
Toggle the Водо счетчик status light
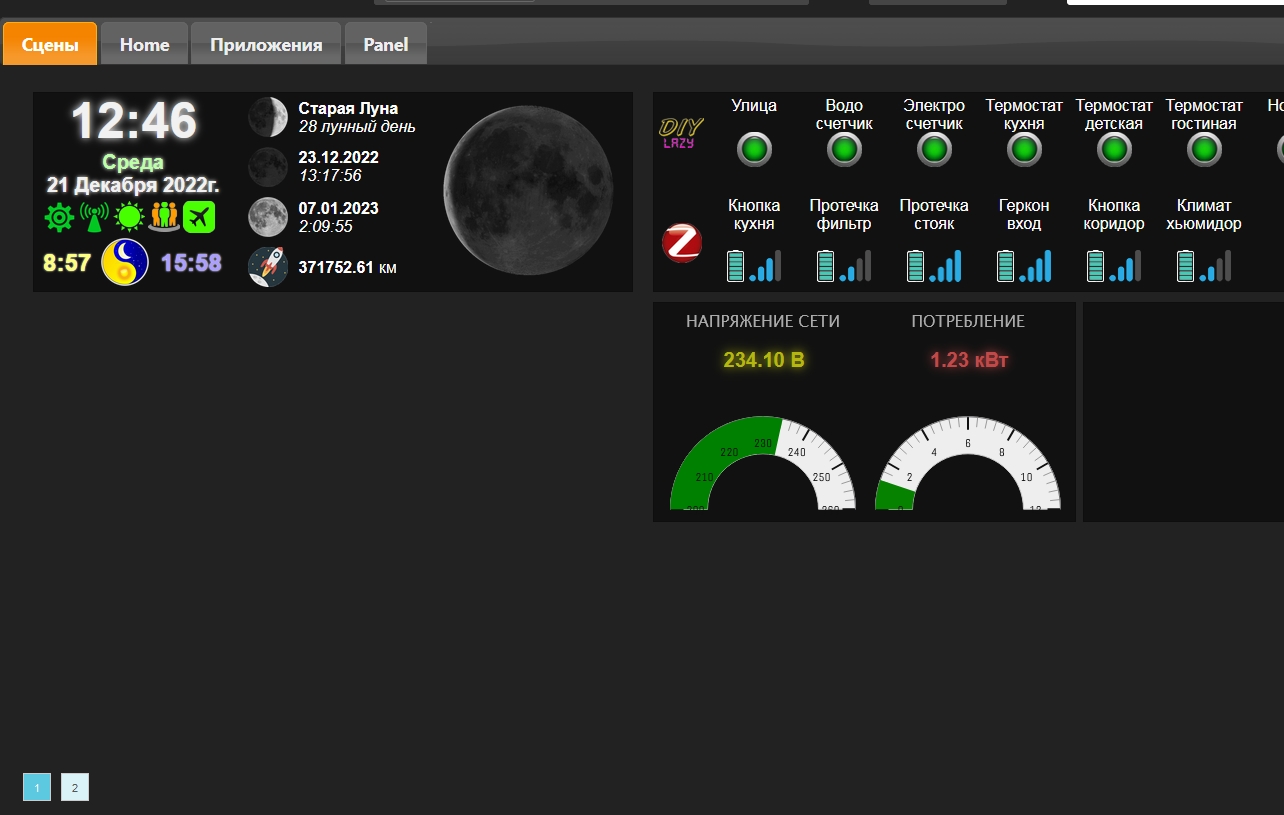844,149
